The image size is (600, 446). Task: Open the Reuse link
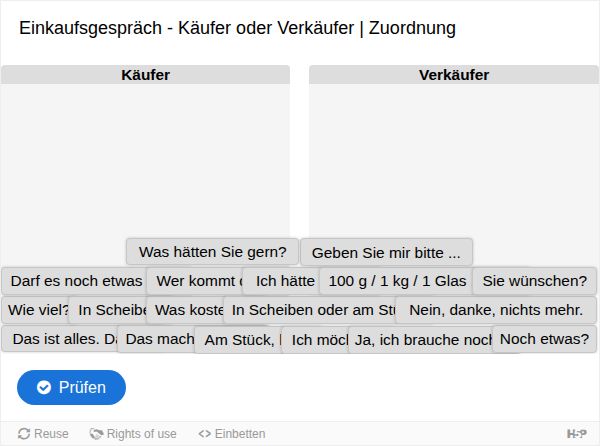coord(43,434)
